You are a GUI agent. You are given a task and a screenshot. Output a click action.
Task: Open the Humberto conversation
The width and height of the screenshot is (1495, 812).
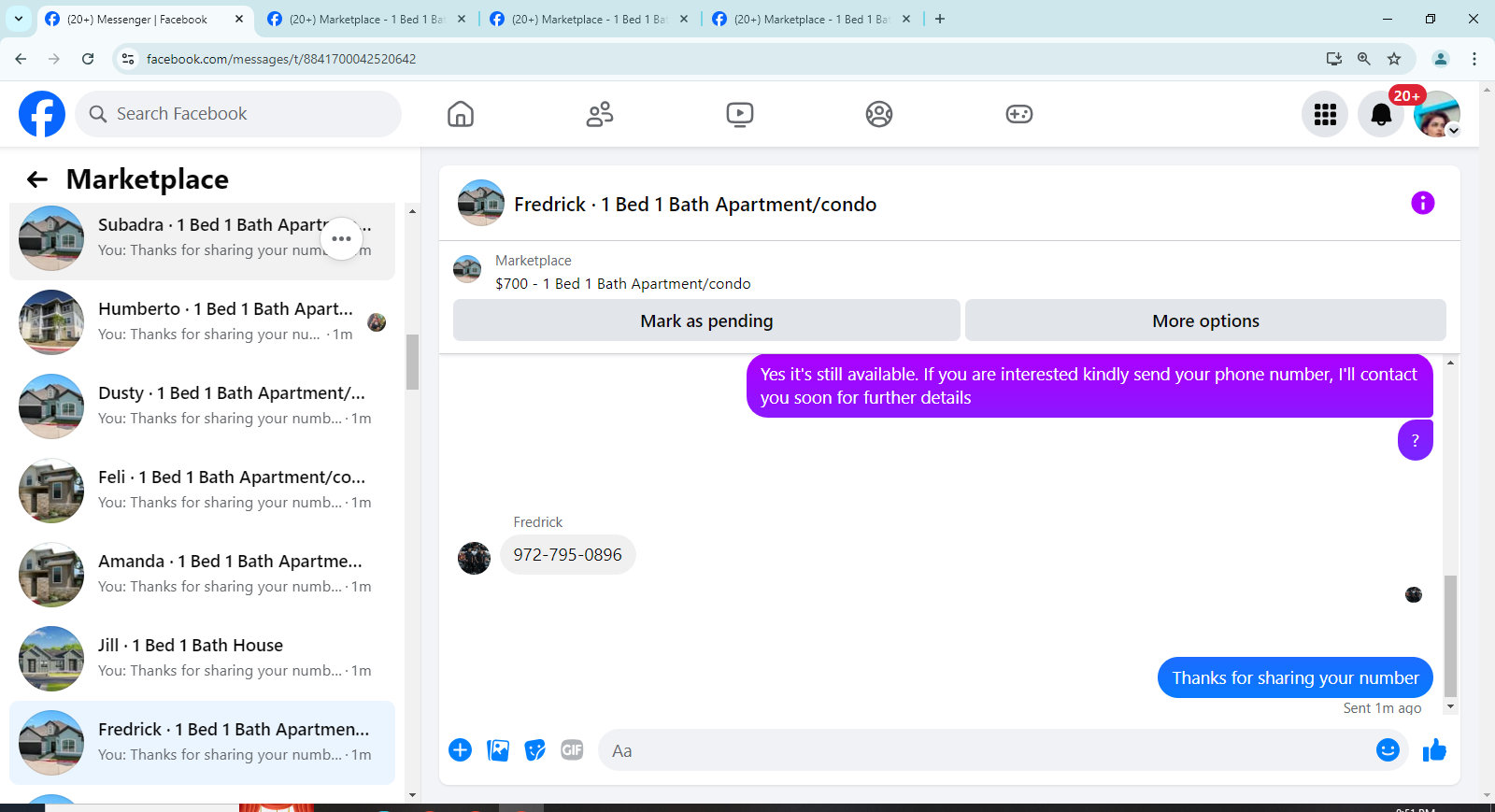tap(202, 322)
